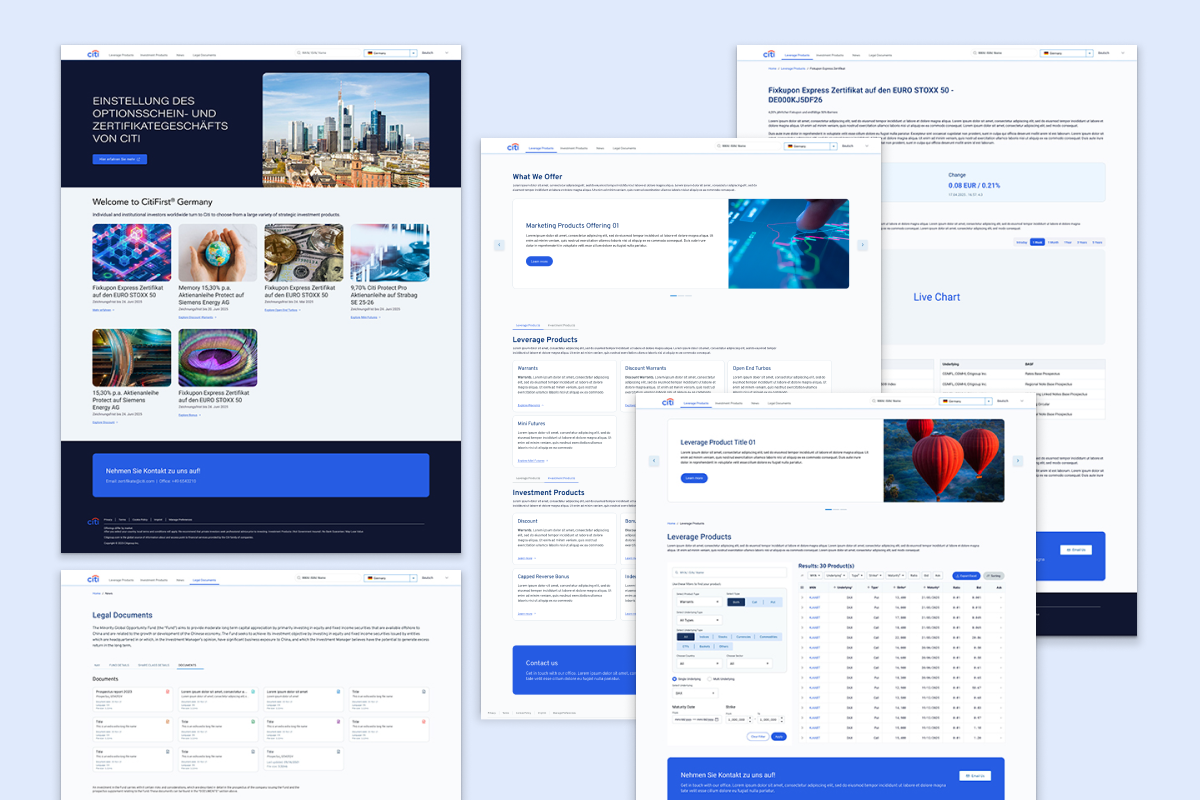Click the Strike From stepper field
Screen dimensions: 1200x800
click(x=739, y=720)
